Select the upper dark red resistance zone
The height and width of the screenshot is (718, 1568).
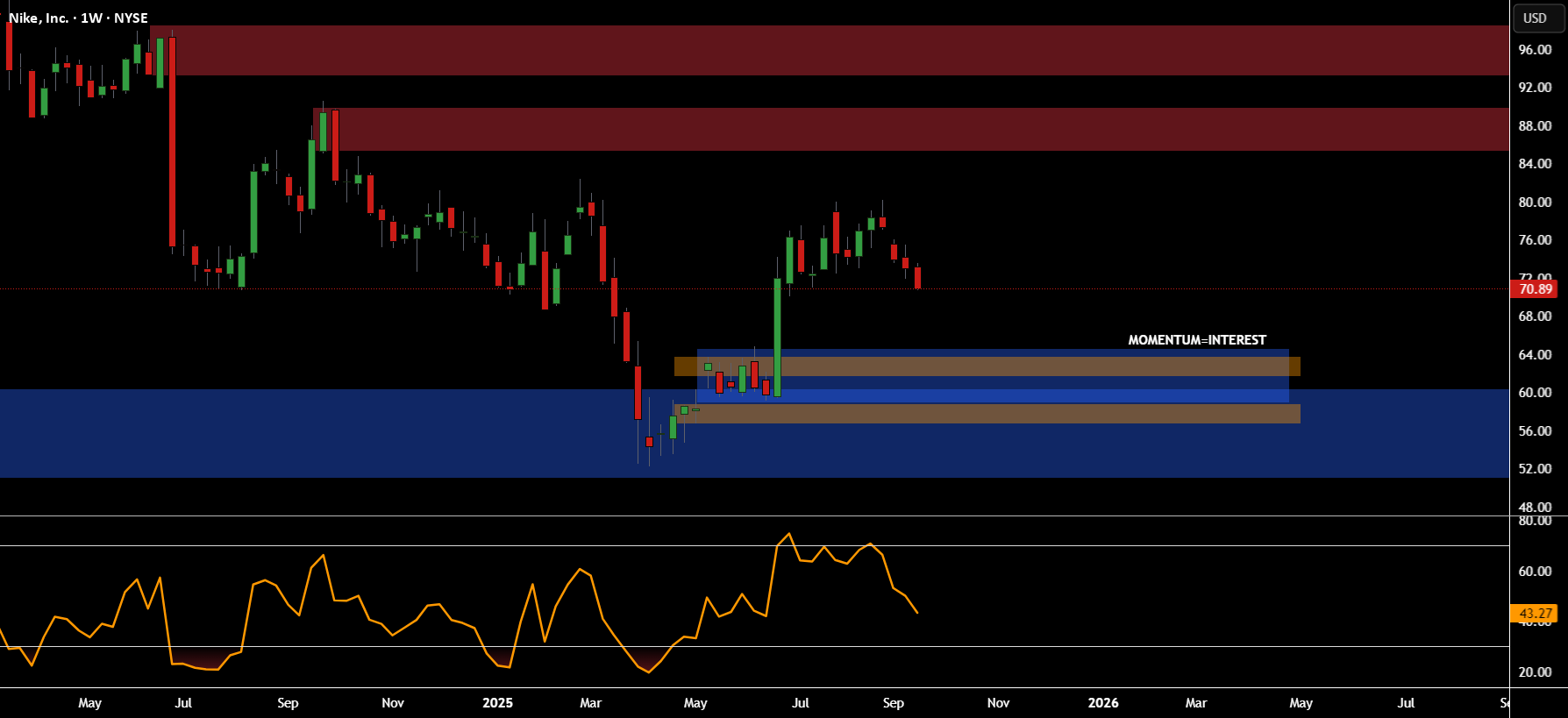830,50
